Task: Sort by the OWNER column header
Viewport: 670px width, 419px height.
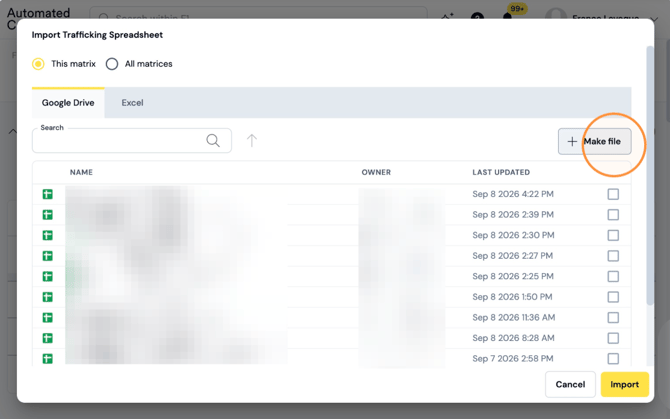Action: 376,172
